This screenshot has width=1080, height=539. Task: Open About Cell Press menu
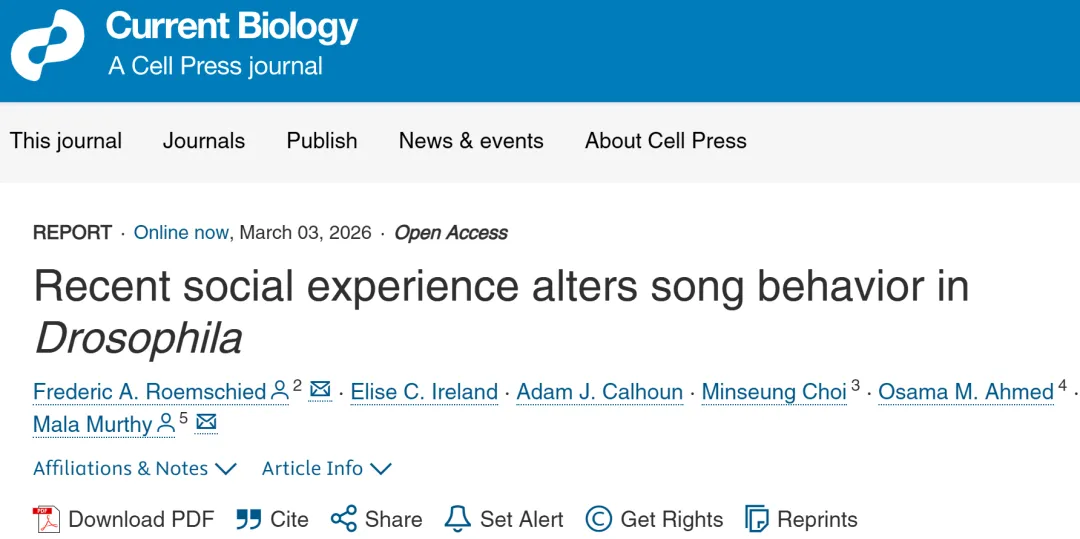click(666, 141)
